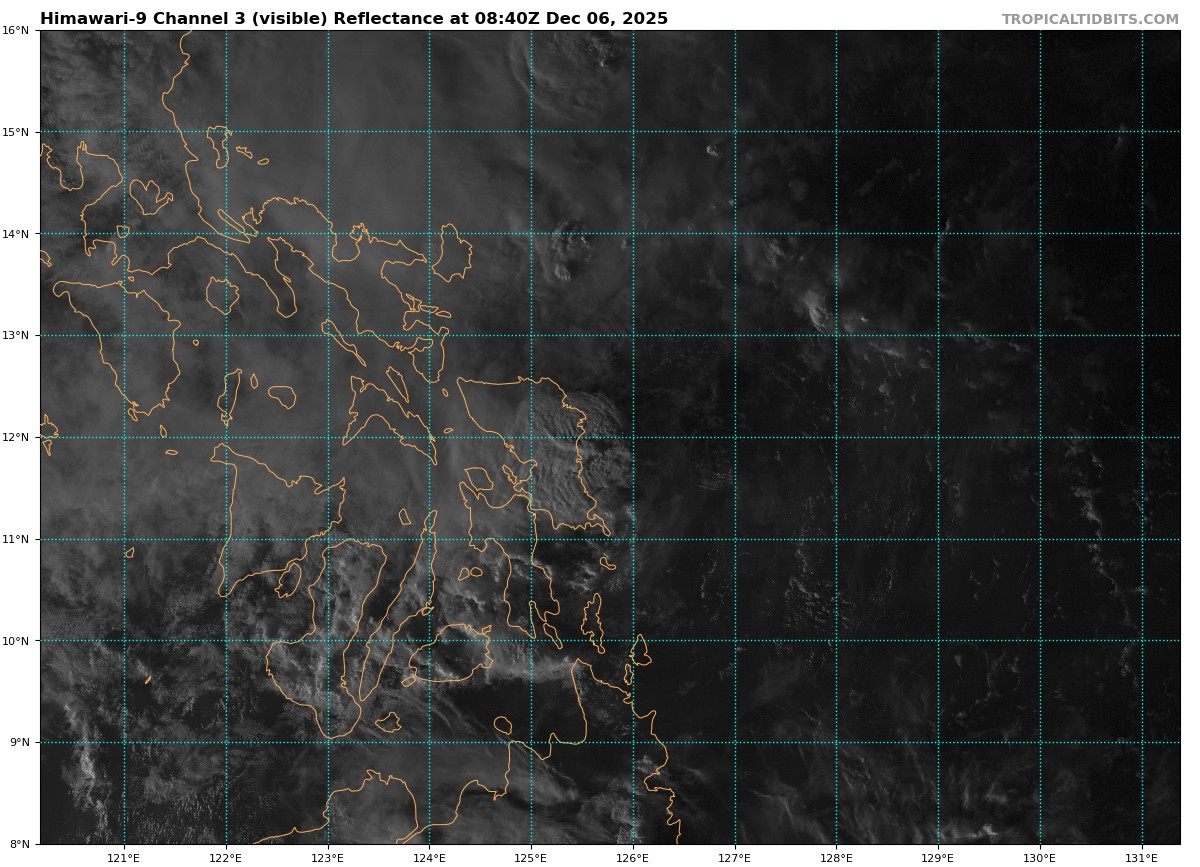Image resolution: width=1200 pixels, height=867 pixels.
Task: Click grid intersection at 10°N and 129°E
Action: pyautogui.click(x=938, y=641)
